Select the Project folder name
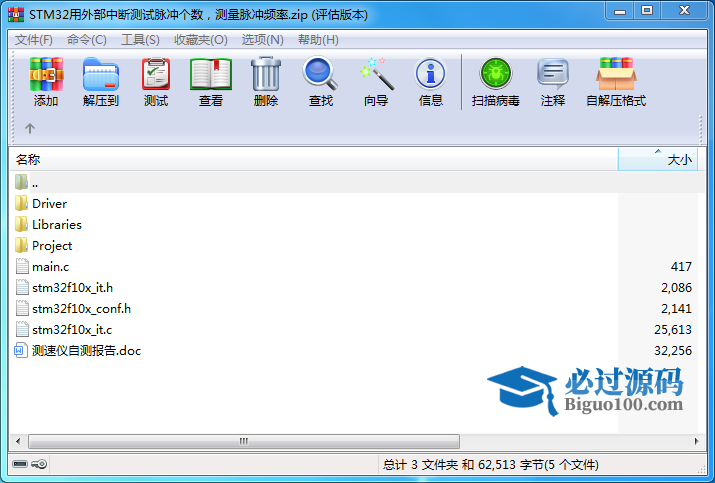 click(52, 246)
